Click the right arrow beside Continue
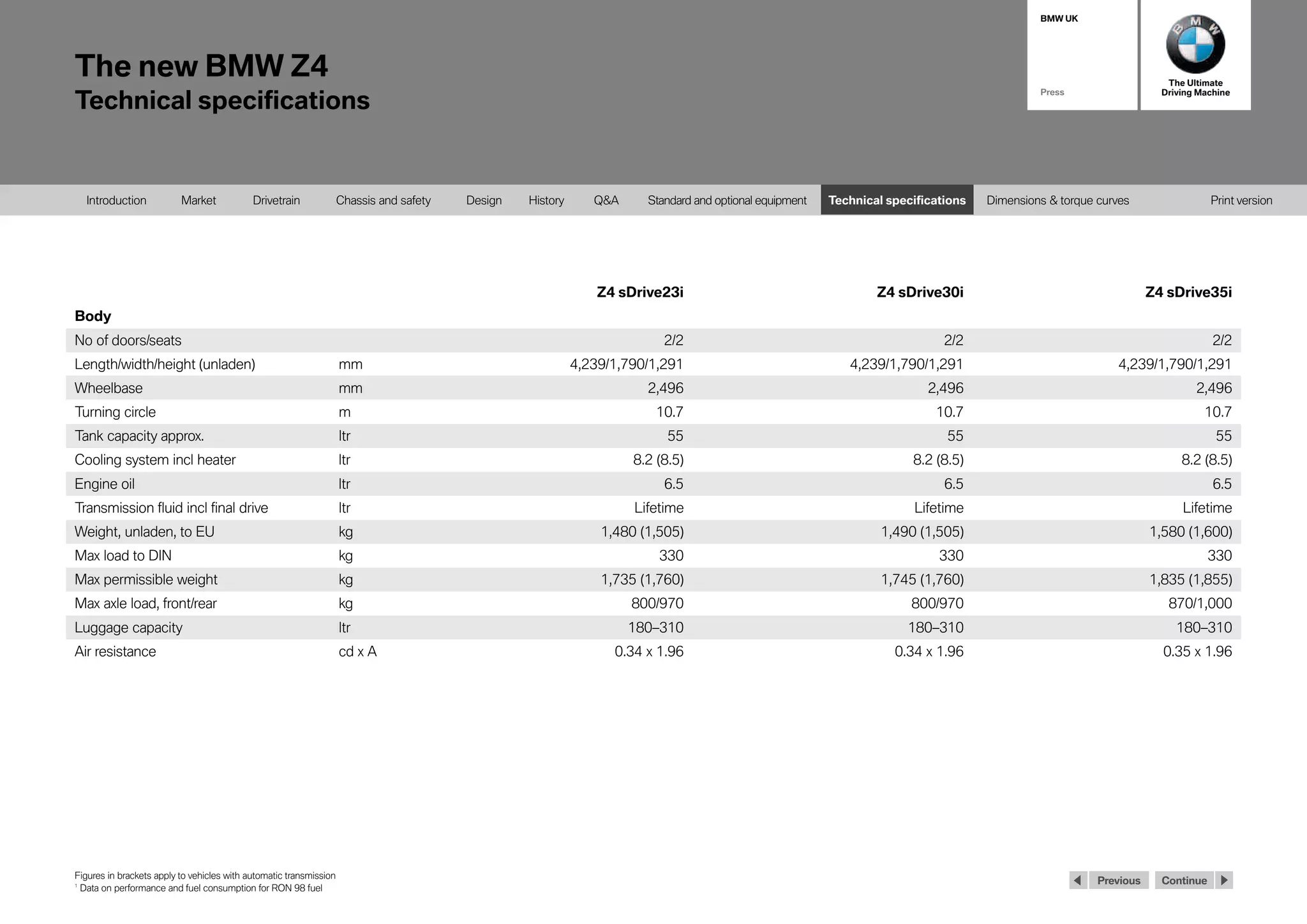Image resolution: width=1307 pixels, height=924 pixels. pos(1224,881)
